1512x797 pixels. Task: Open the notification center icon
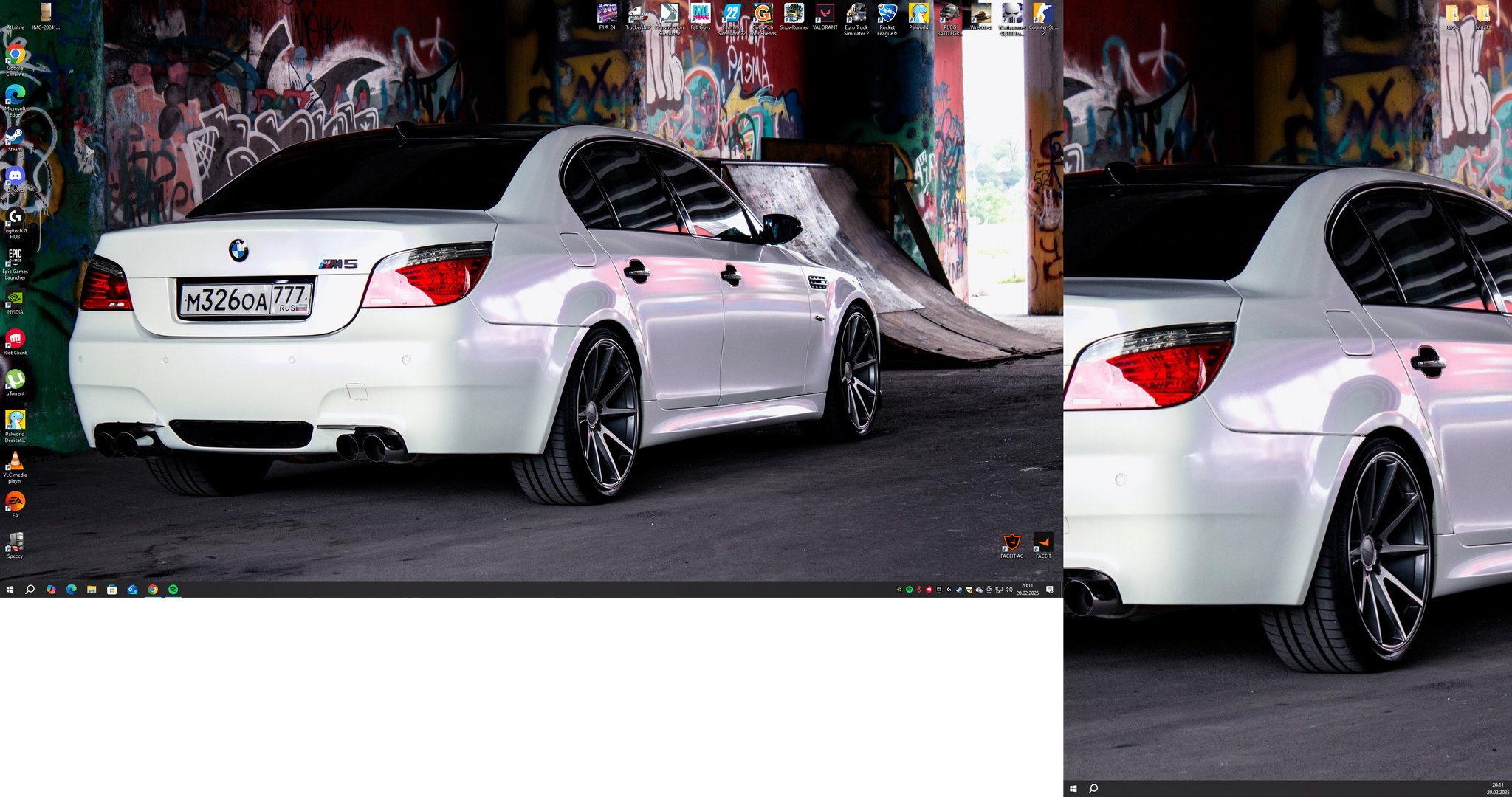[x=1050, y=590]
